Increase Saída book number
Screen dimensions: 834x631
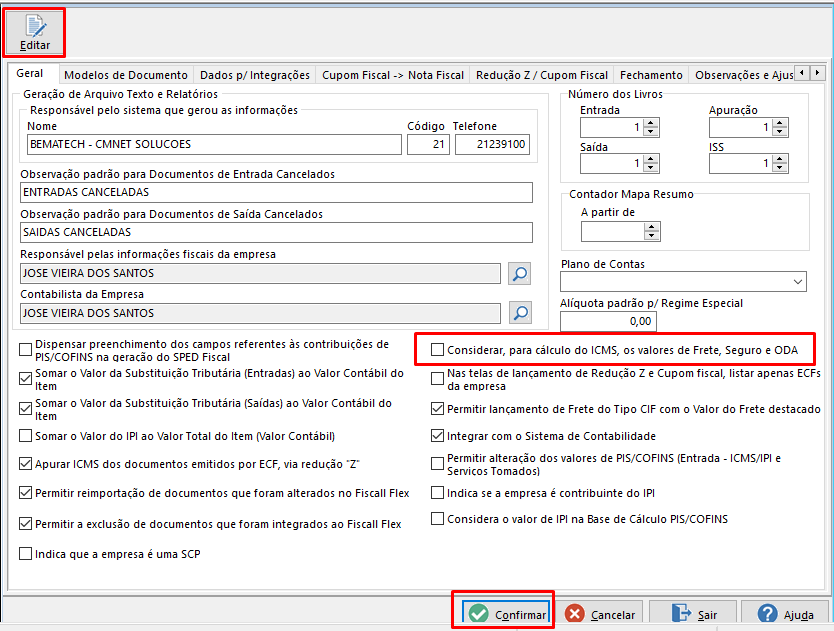coord(651,159)
